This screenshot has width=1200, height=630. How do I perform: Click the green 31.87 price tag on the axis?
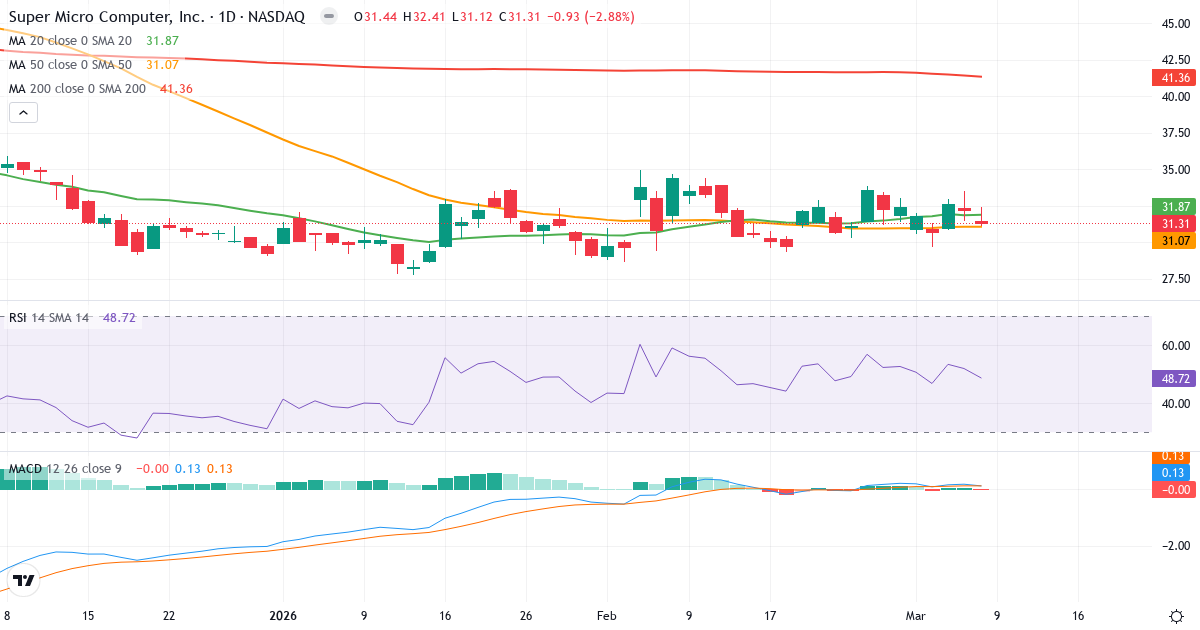pyautogui.click(x=1171, y=206)
